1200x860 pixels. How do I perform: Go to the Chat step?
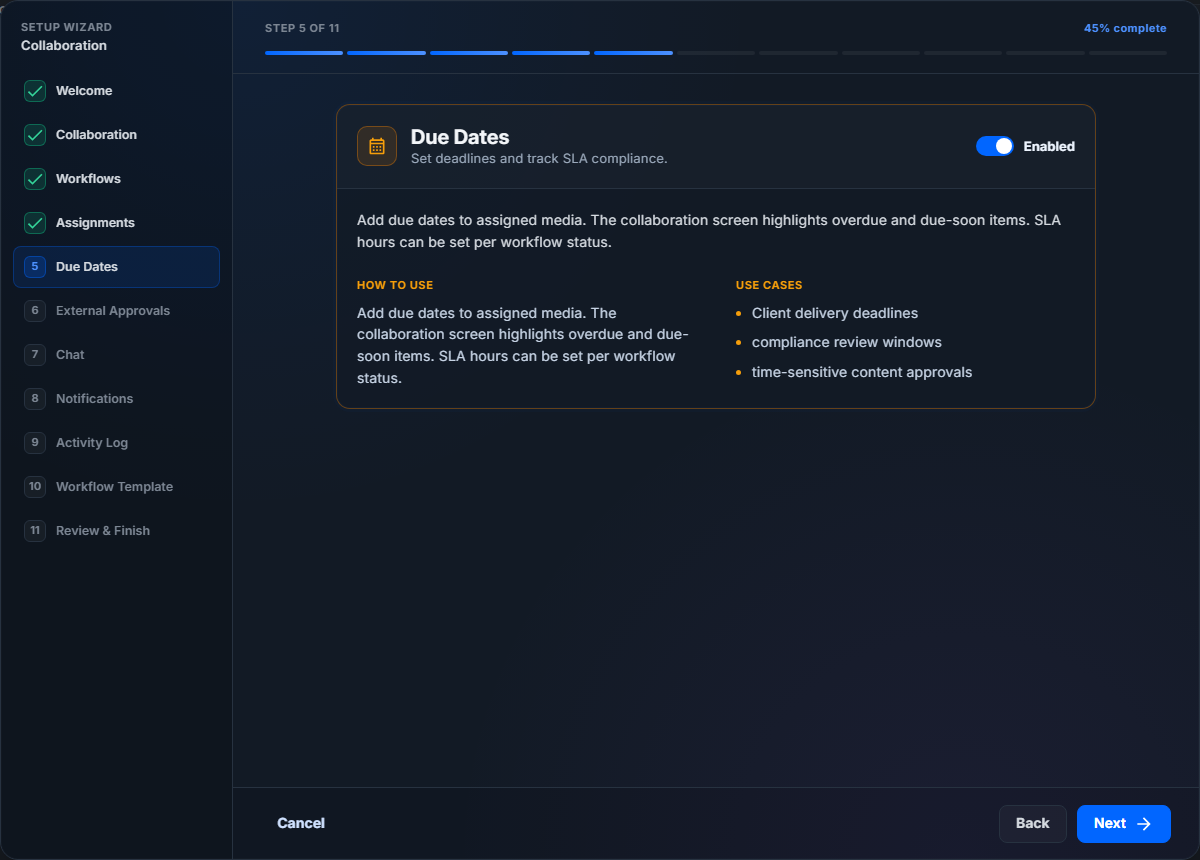(116, 355)
